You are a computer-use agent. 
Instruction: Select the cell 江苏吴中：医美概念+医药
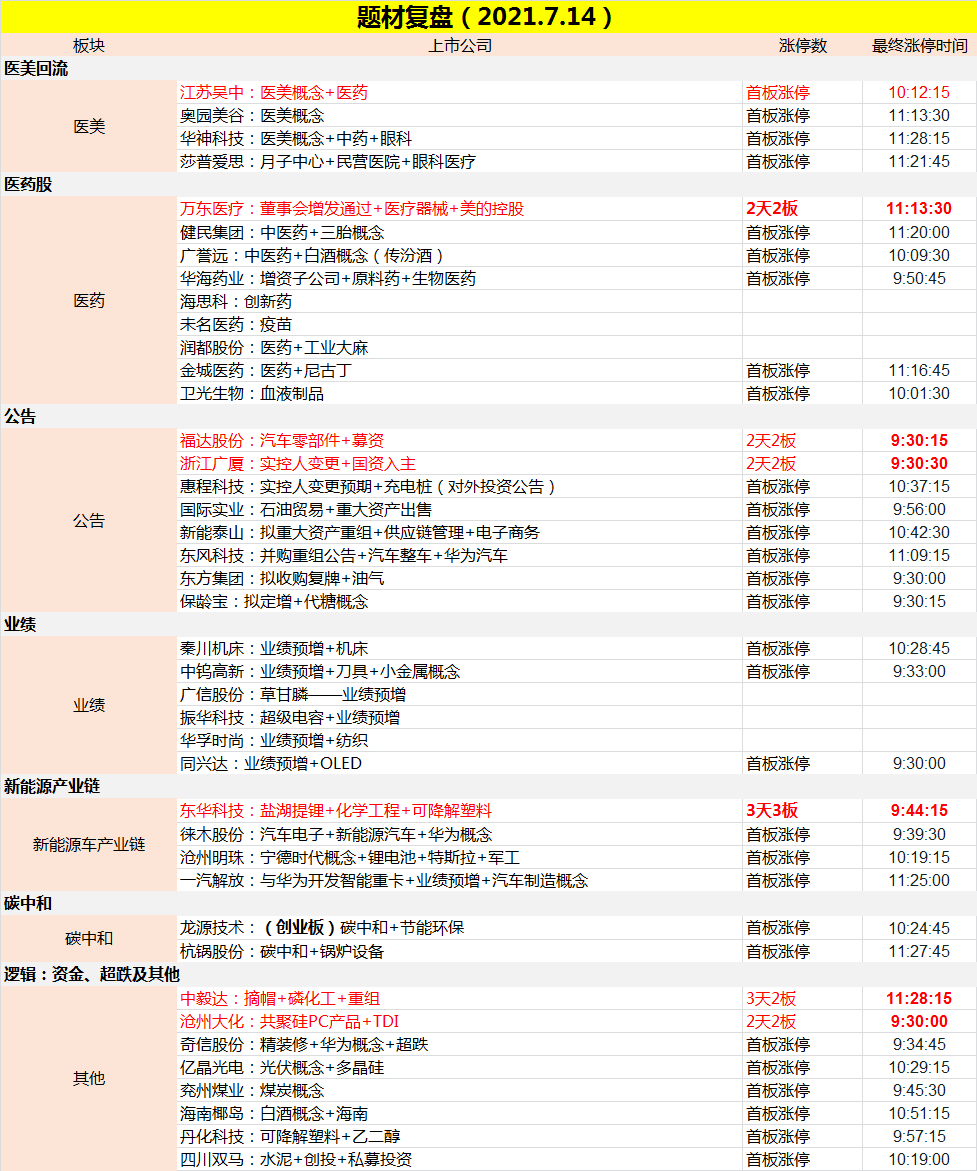(x=459, y=93)
